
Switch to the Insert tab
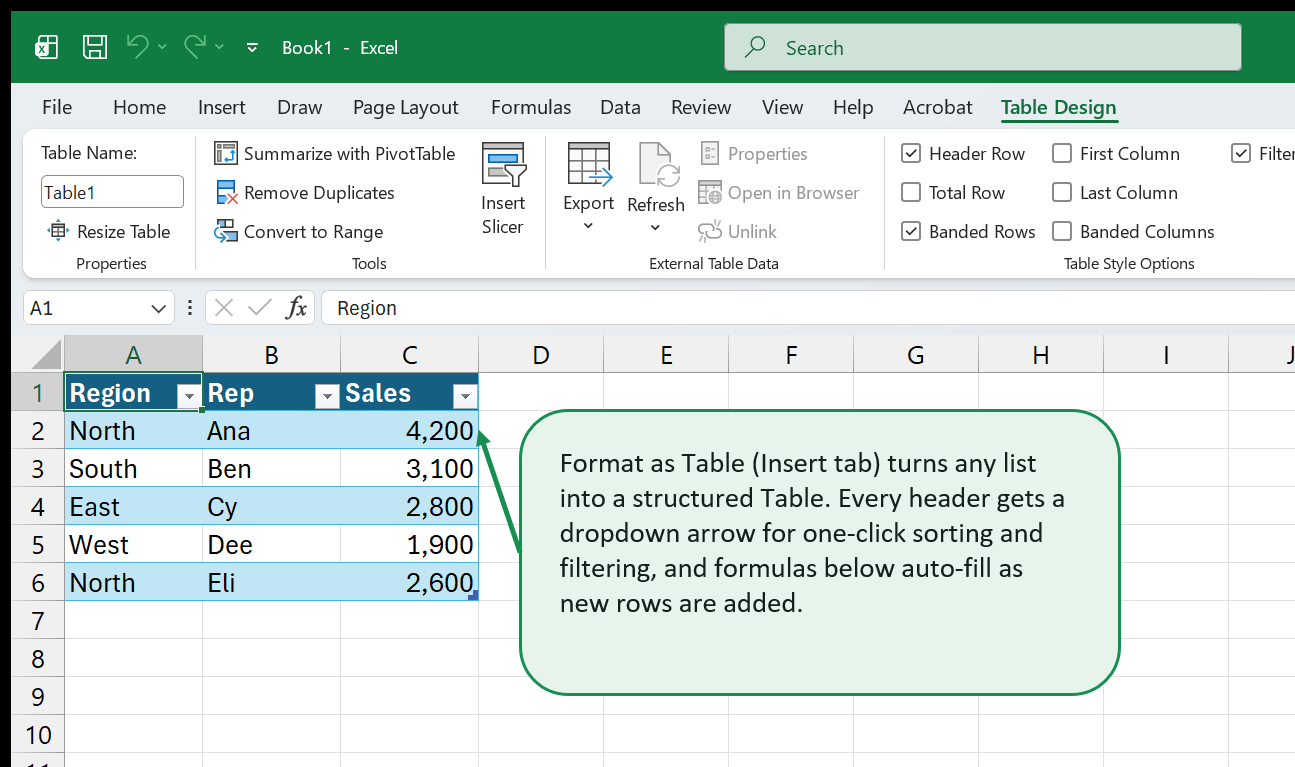[222, 107]
